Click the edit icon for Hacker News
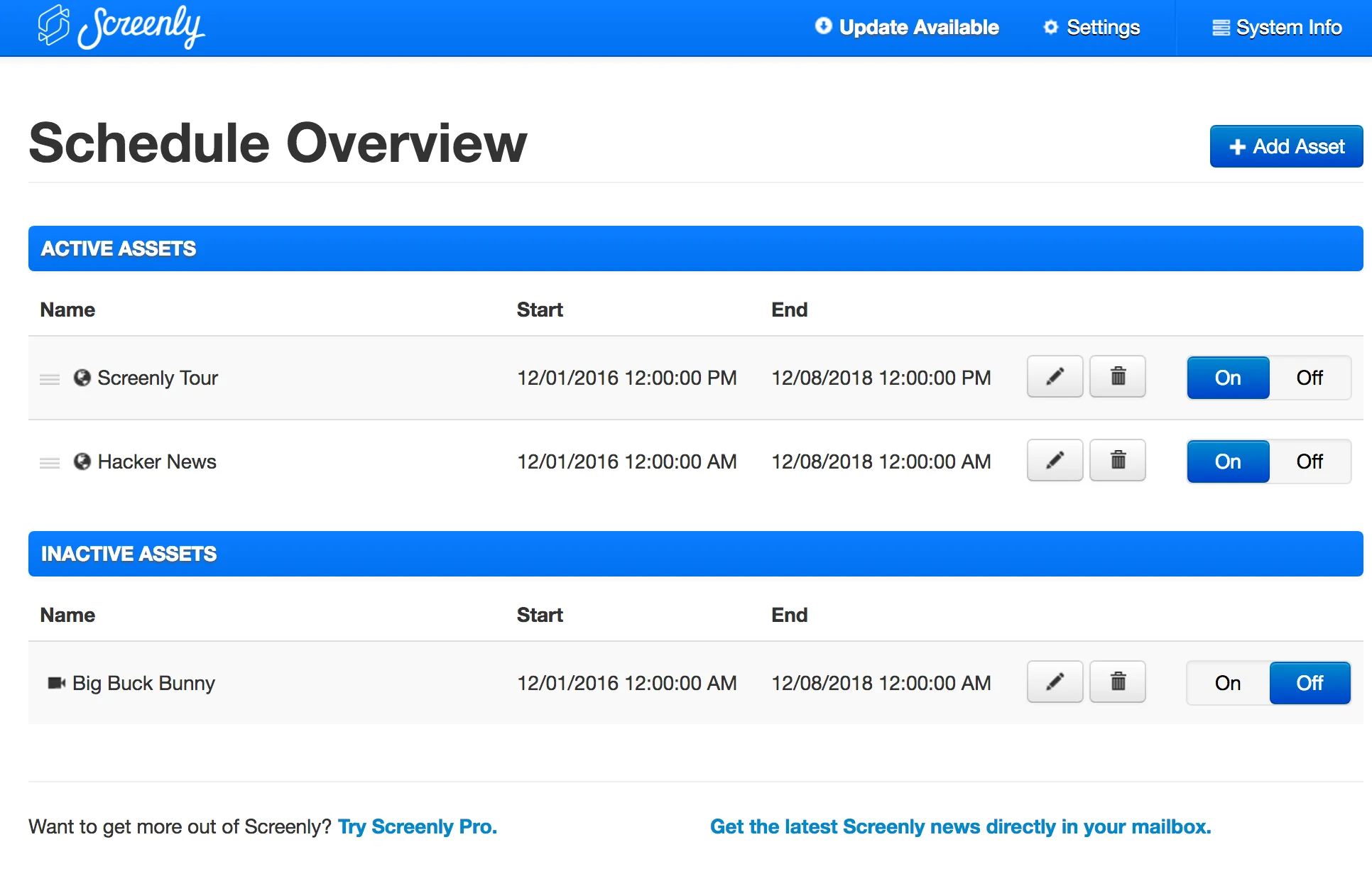 click(x=1053, y=461)
